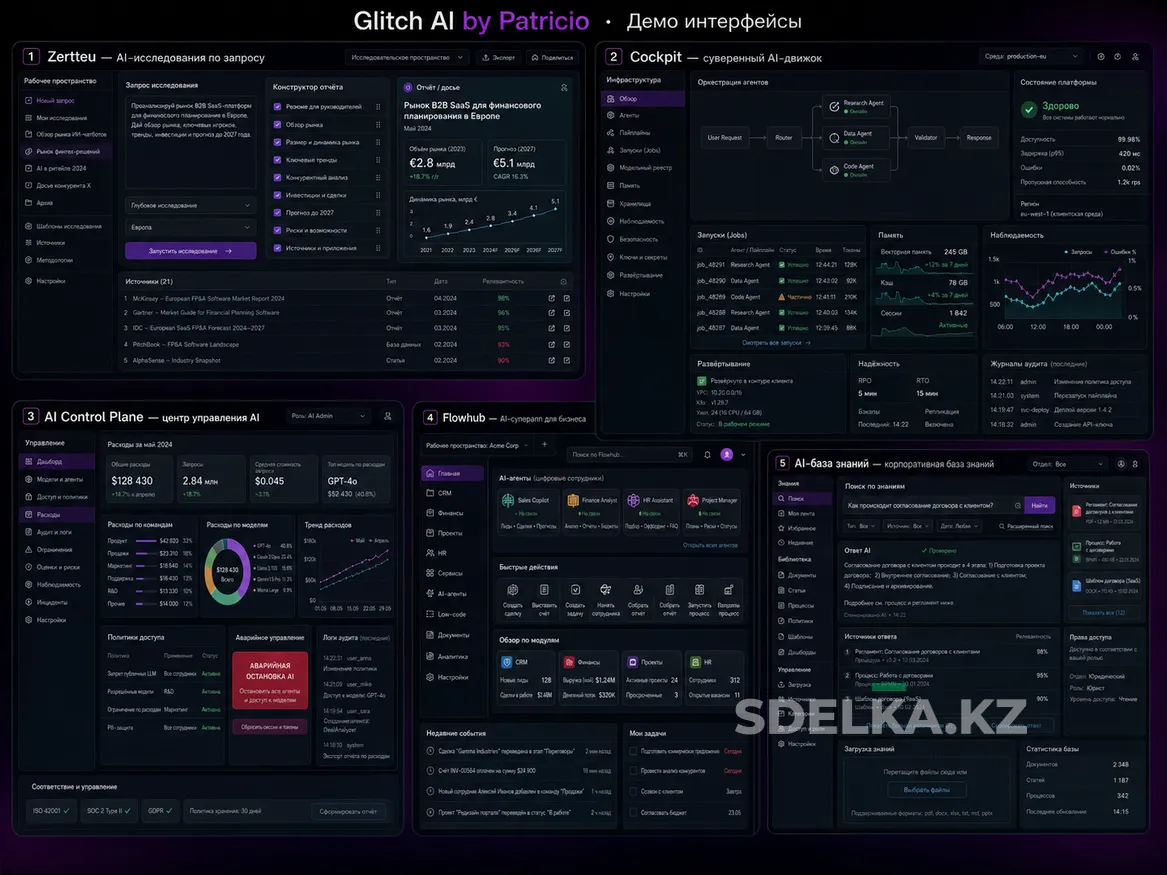The width and height of the screenshot is (1167, 875).
Task: Uncheck 'Конкурентный анализ' checkbox
Action: click(278, 178)
